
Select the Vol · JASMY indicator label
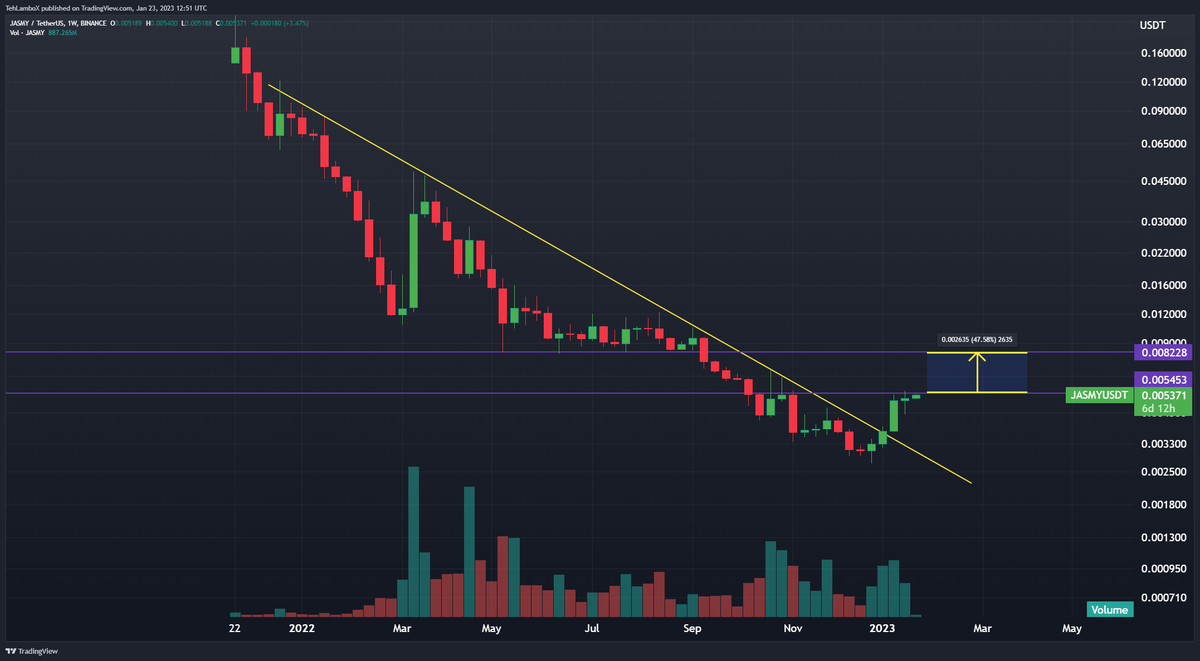27,33
